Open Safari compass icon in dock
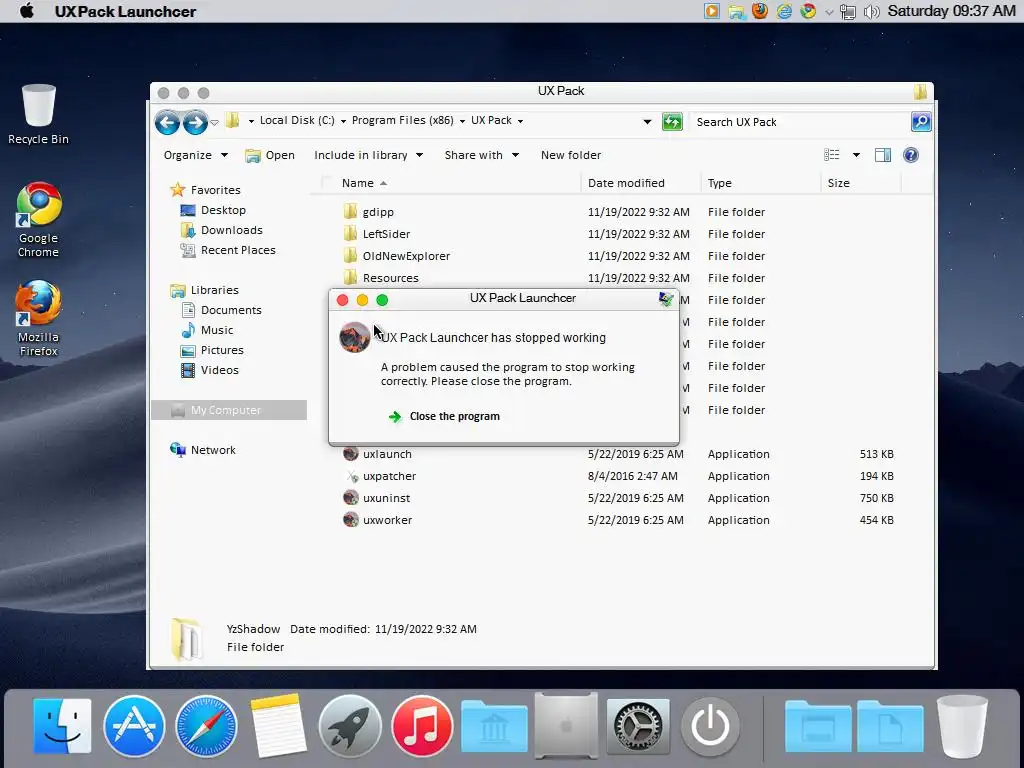The height and width of the screenshot is (768, 1024). 206,726
